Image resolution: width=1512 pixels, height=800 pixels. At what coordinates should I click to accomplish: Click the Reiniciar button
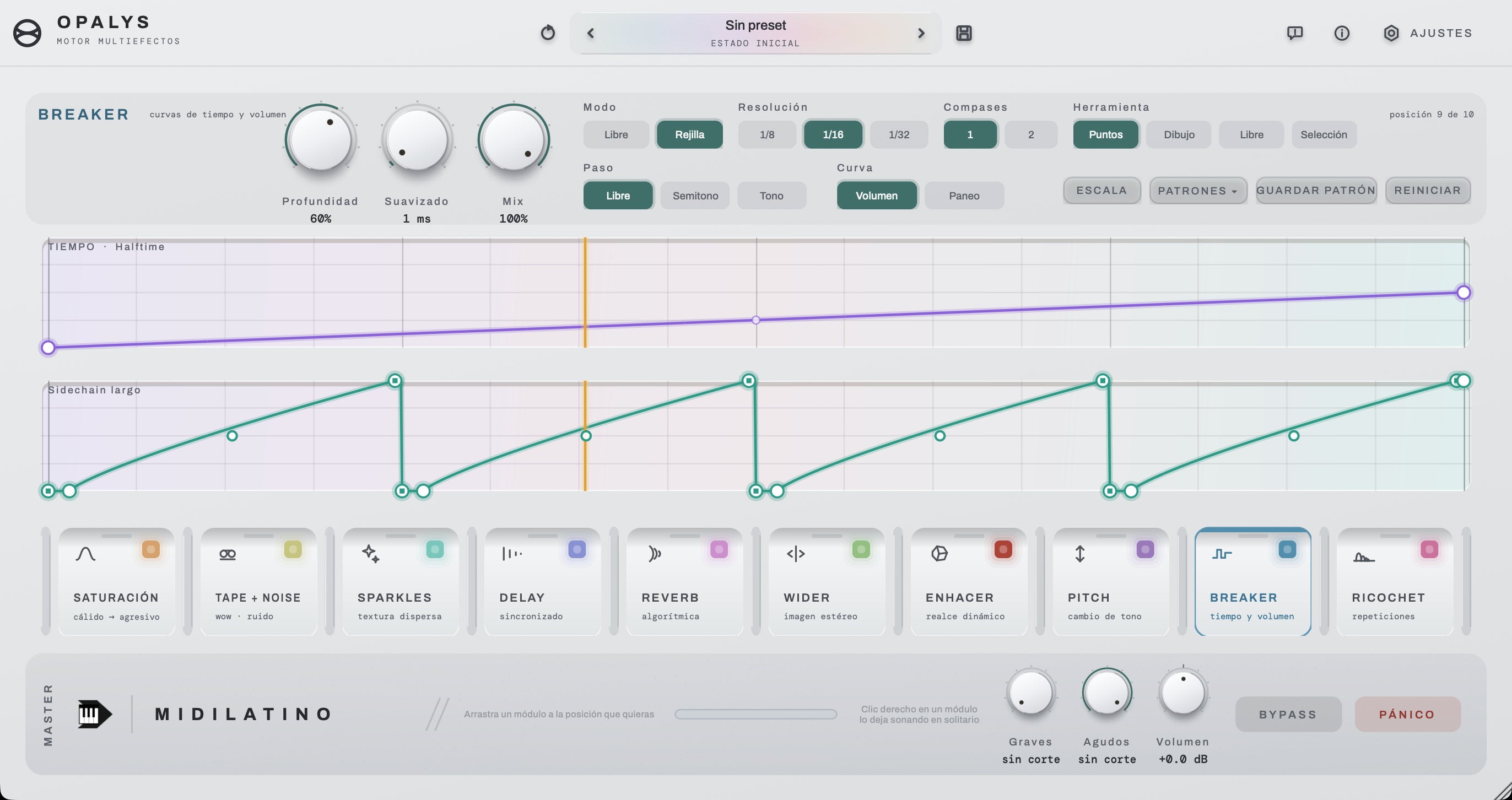pos(1428,191)
